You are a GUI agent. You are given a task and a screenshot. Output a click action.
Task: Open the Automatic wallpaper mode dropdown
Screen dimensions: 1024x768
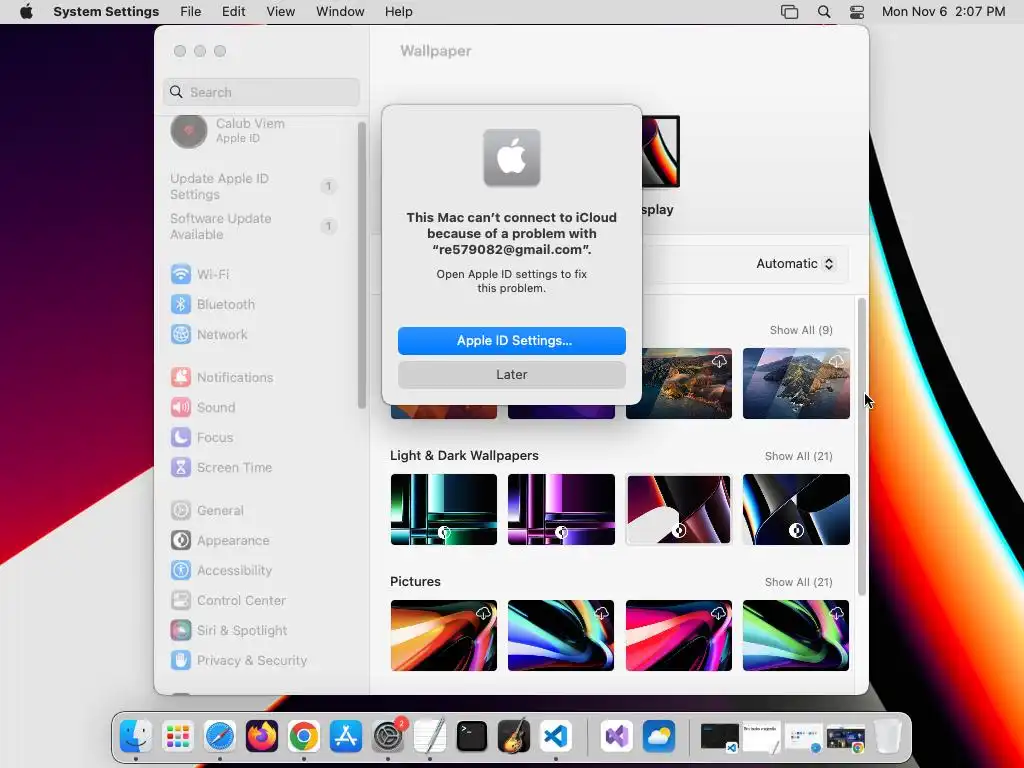795,264
